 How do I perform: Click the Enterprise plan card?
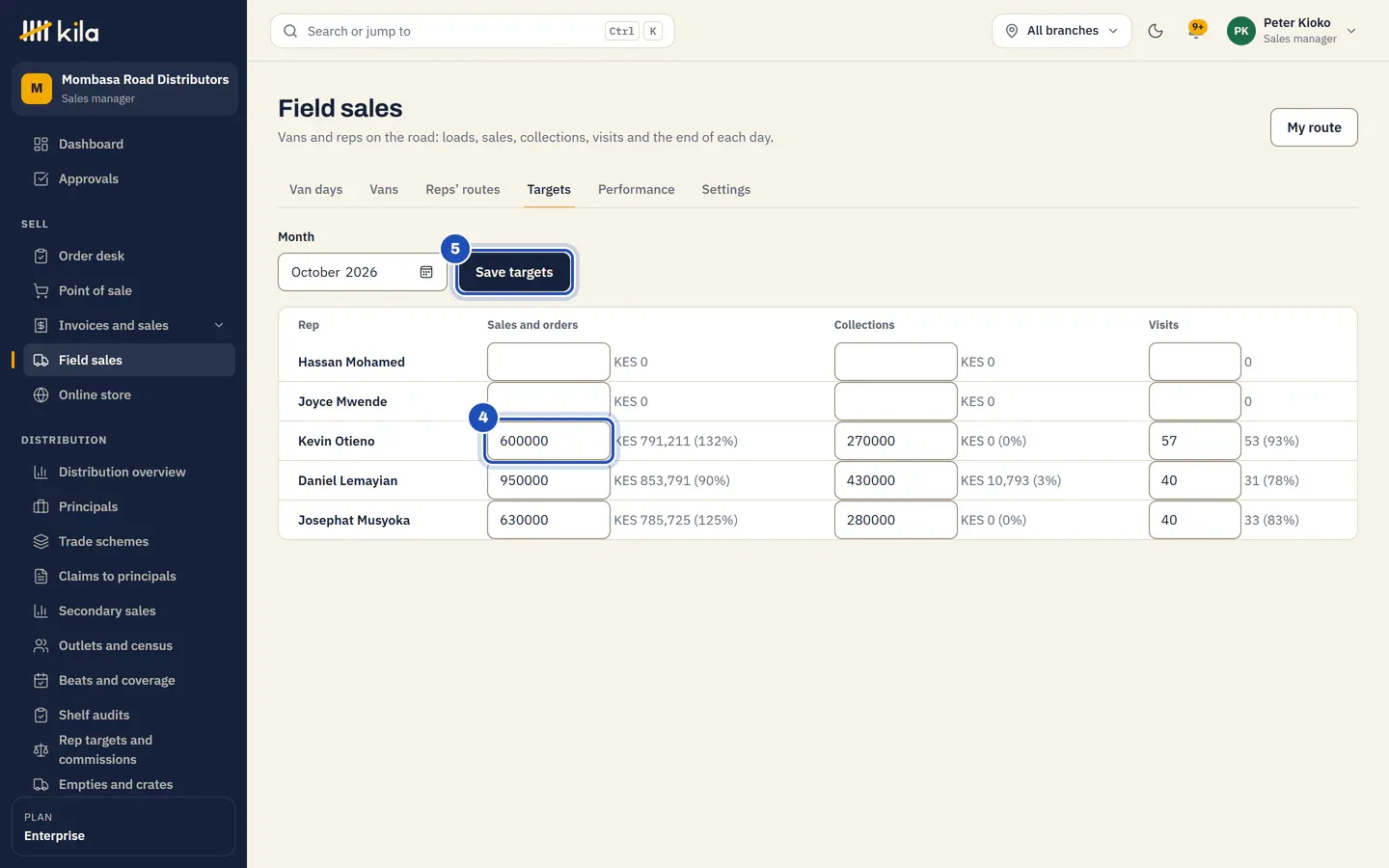[x=123, y=827]
